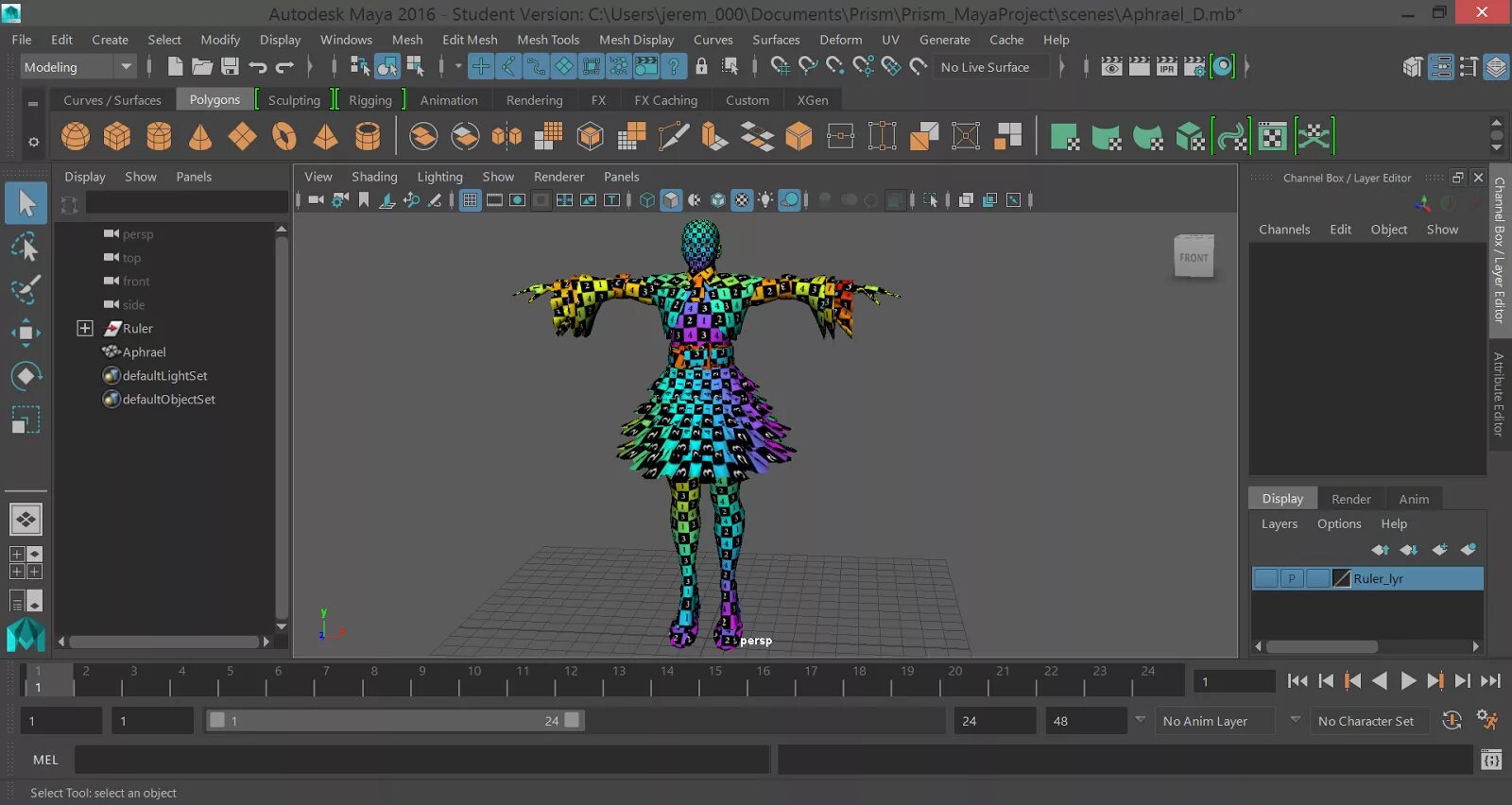This screenshot has height=805, width=1512.
Task: Open the Mesh Tools menu
Action: pyautogui.click(x=548, y=40)
